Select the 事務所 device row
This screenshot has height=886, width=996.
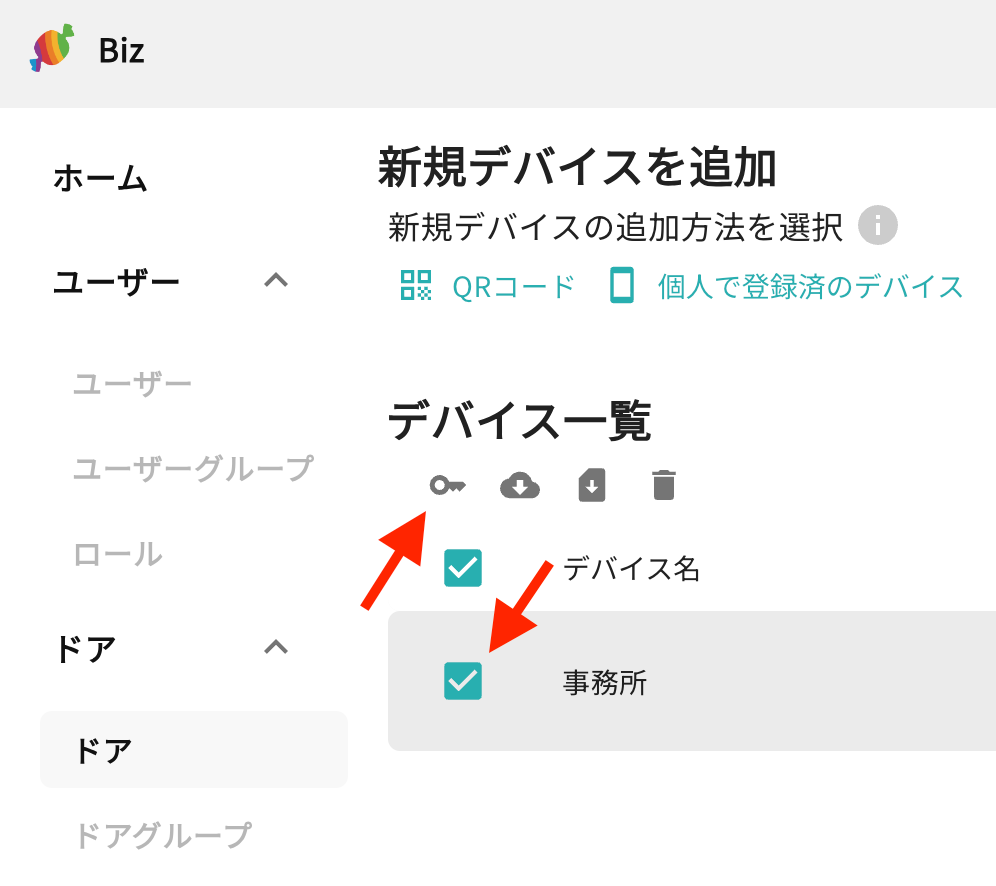692,681
